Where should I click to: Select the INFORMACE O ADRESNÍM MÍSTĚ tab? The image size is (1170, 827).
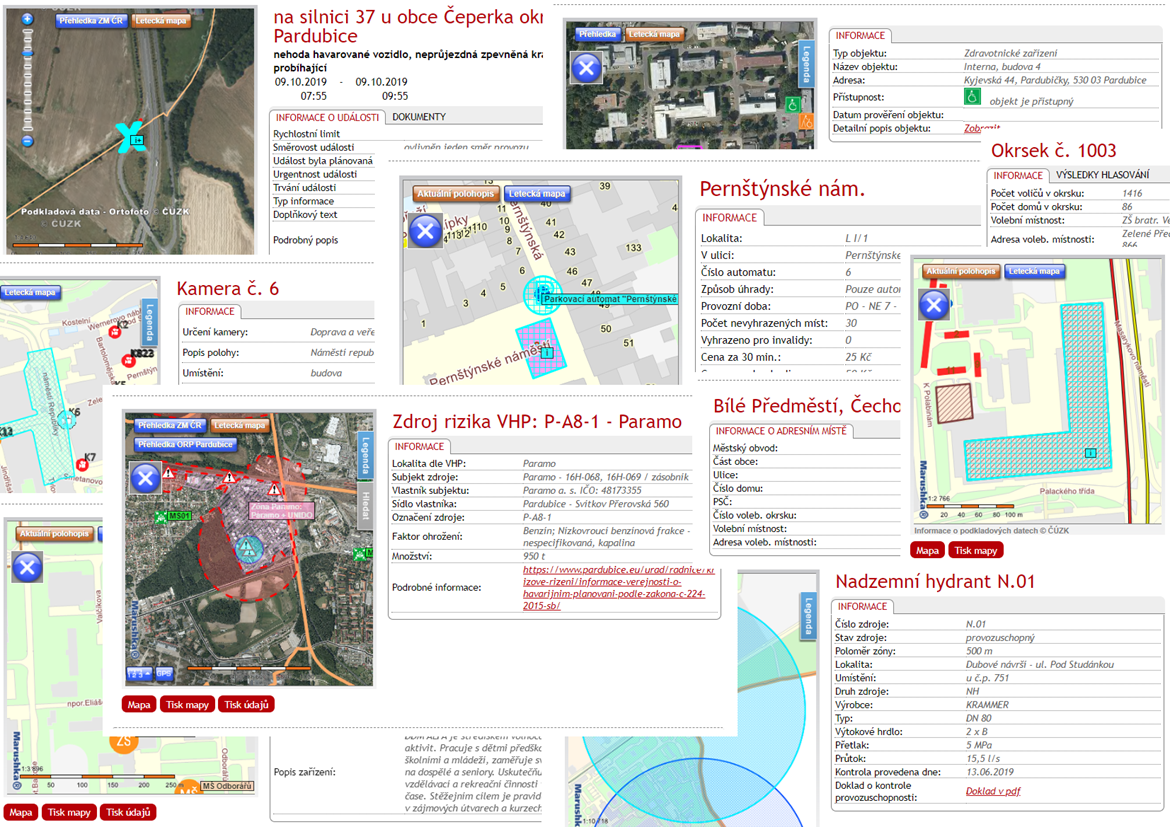tap(781, 431)
